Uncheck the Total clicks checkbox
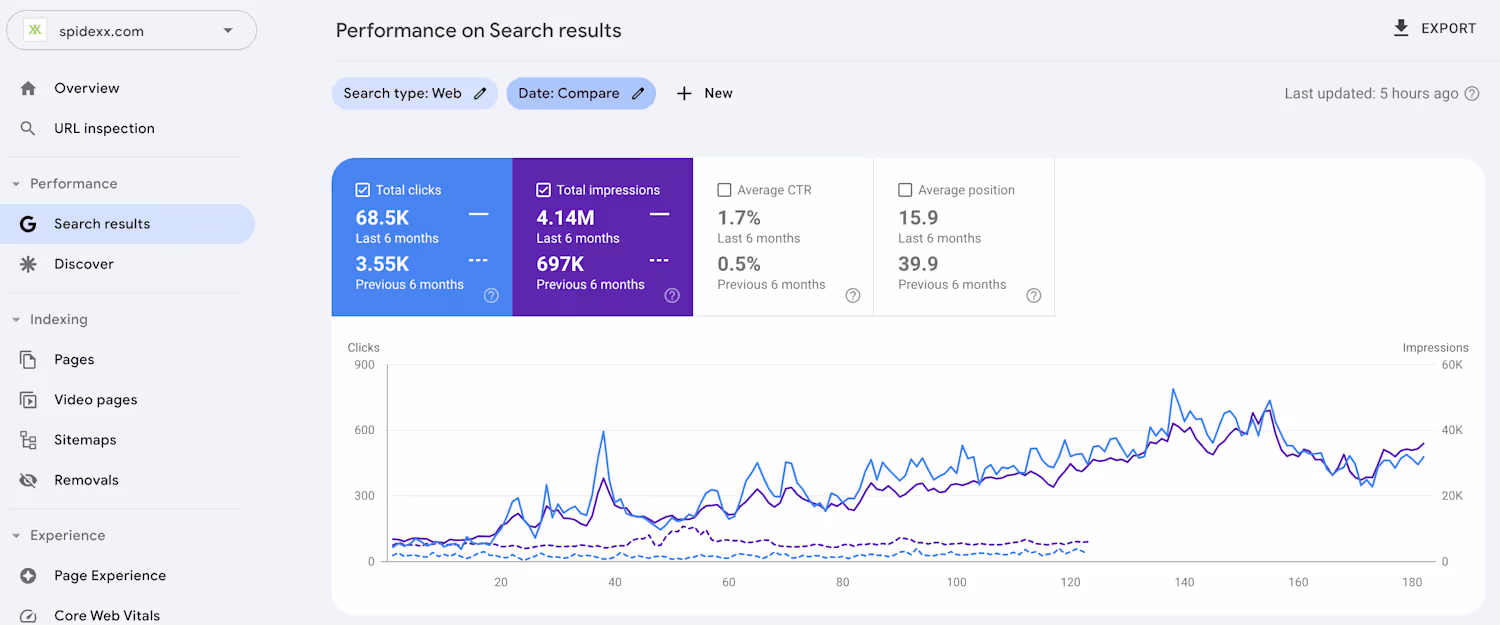Image resolution: width=1500 pixels, height=625 pixels. coord(363,190)
